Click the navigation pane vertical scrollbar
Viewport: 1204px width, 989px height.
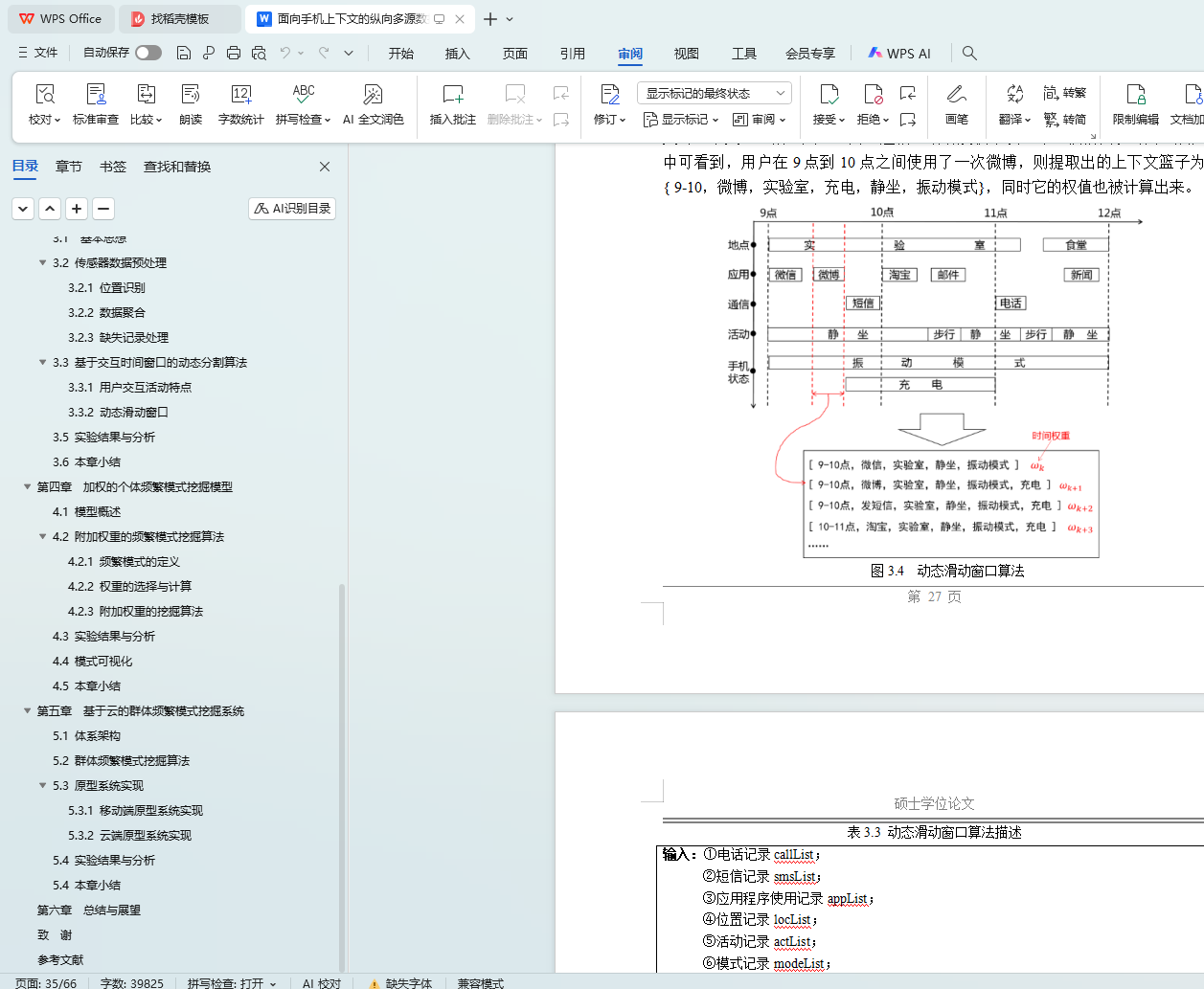342,766
